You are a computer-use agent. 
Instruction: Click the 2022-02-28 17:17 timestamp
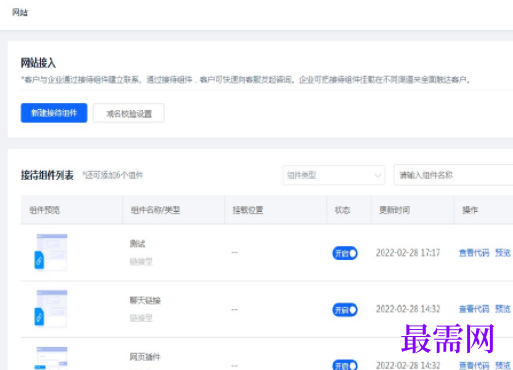point(408,253)
